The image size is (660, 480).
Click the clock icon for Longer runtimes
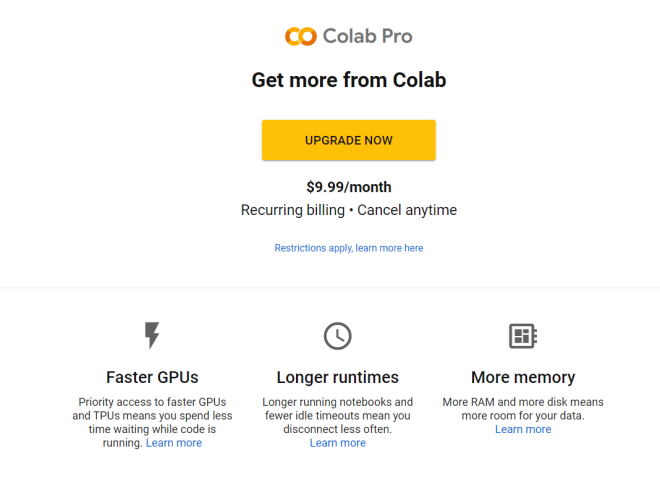point(338,336)
